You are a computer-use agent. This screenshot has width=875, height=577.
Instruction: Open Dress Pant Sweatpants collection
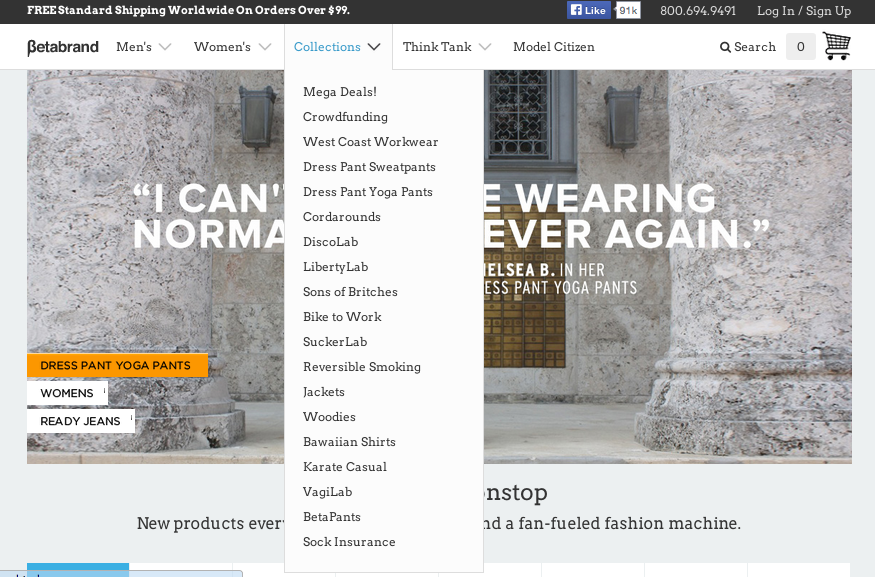(369, 167)
